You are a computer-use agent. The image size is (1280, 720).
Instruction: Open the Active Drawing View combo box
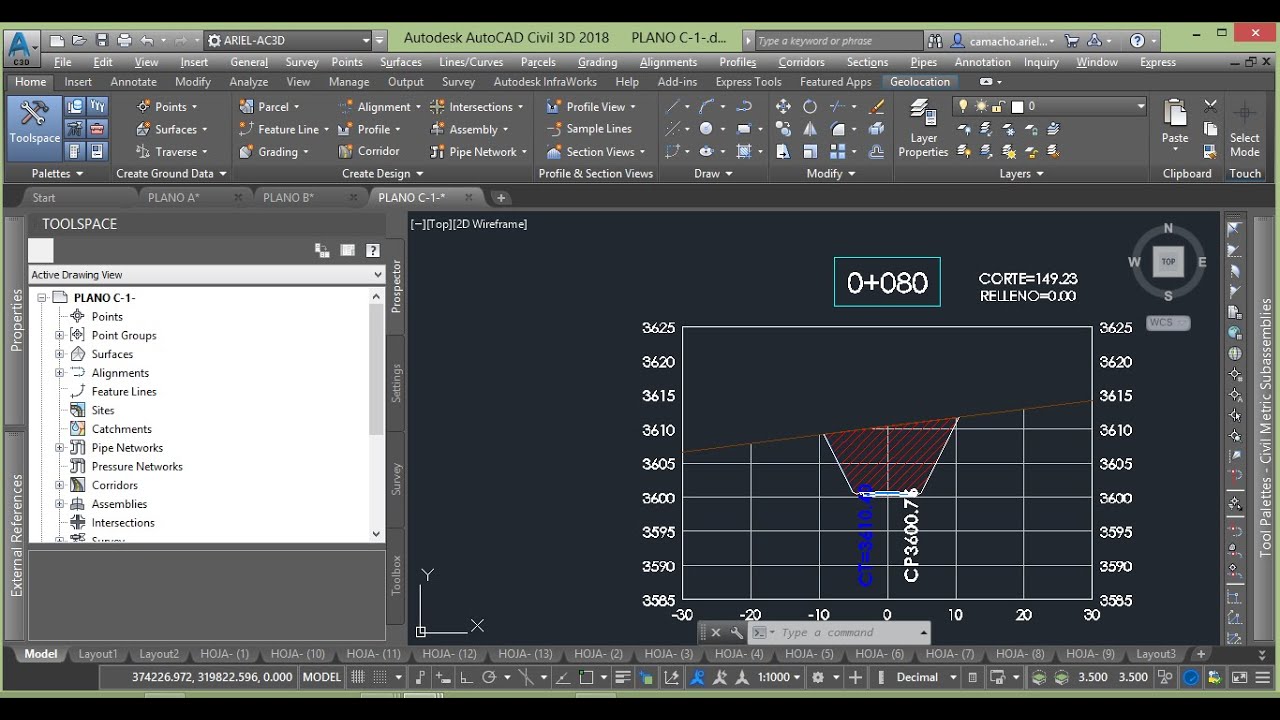click(206, 274)
